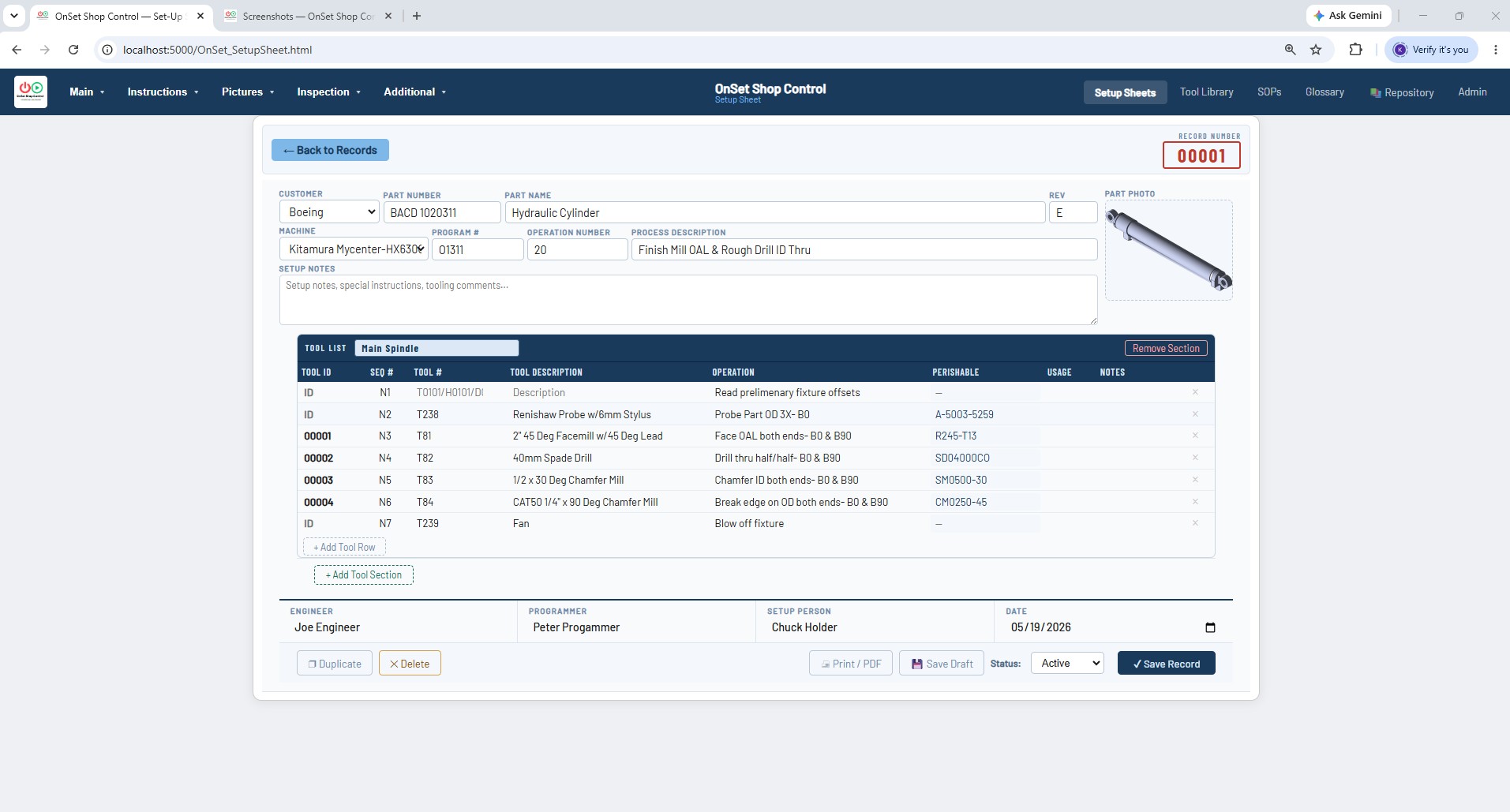Change the Status dropdown from Active
This screenshot has width=1510, height=812.
point(1067,664)
